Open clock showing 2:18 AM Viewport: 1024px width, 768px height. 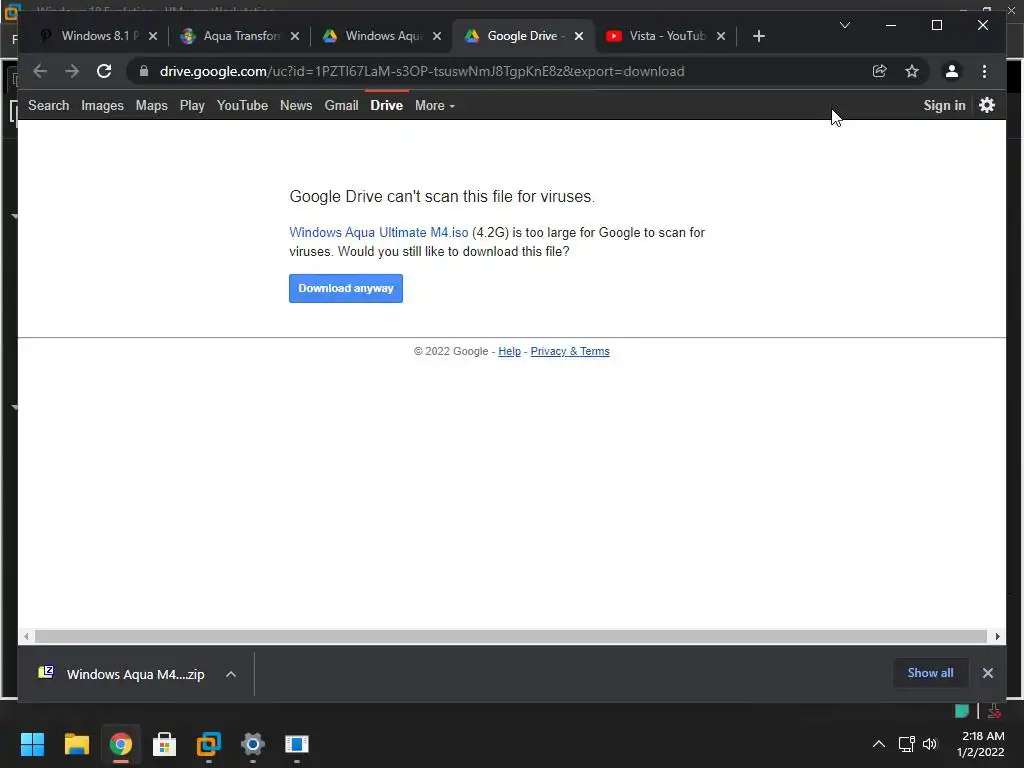(980, 744)
